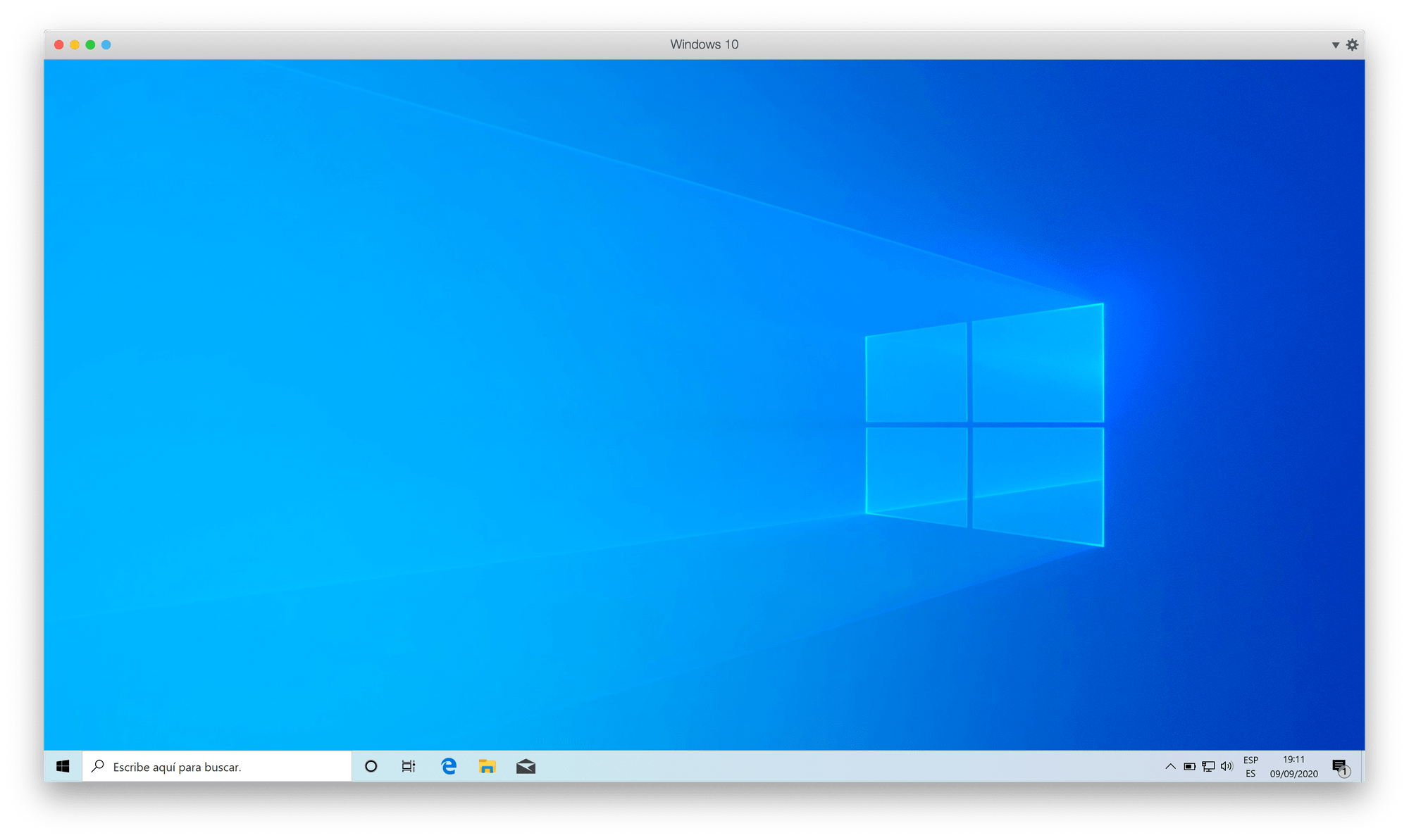
Task: Show hidden system tray icons
Action: pyautogui.click(x=1170, y=766)
